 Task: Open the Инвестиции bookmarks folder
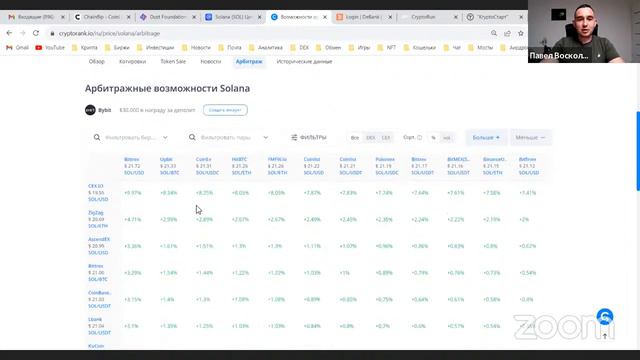155,47
